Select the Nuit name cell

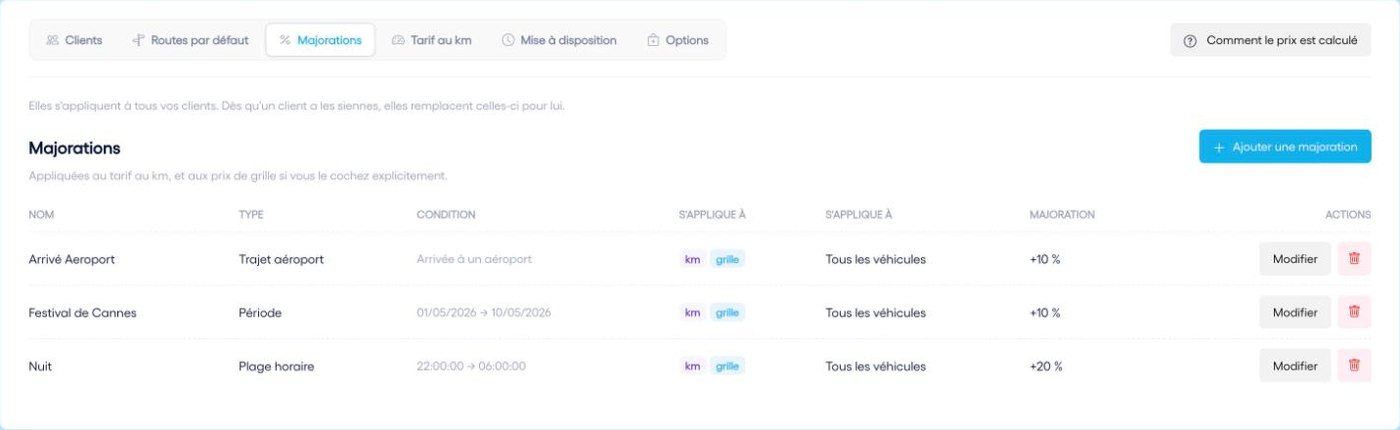point(40,366)
